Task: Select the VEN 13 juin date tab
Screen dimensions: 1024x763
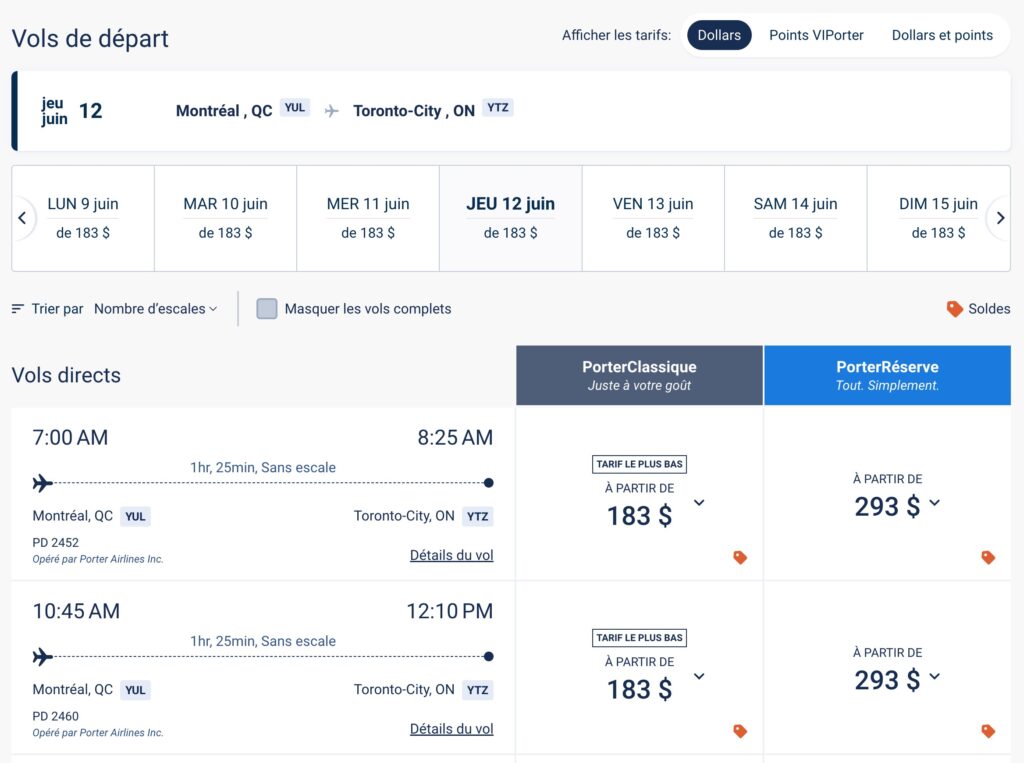Action: (653, 218)
